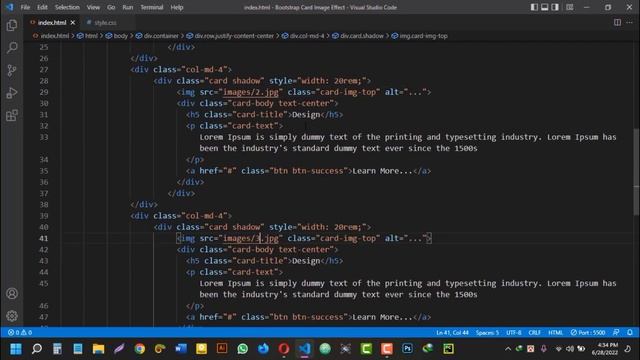Select the HTML language mode

pyautogui.click(x=555, y=332)
